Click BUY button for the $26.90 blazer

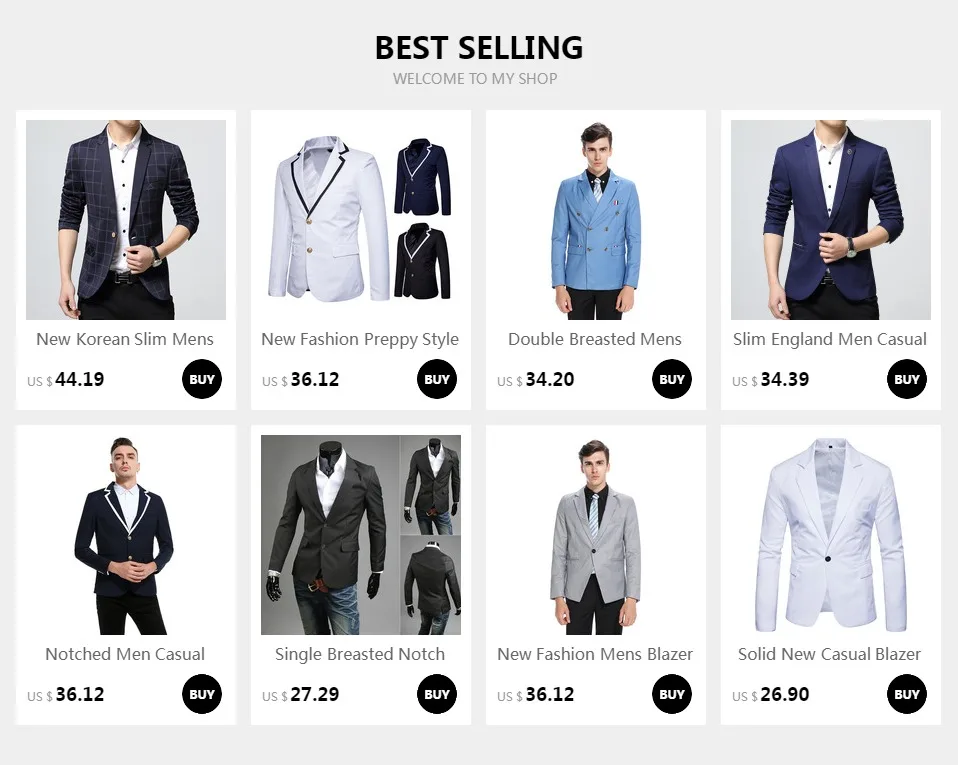(x=907, y=694)
